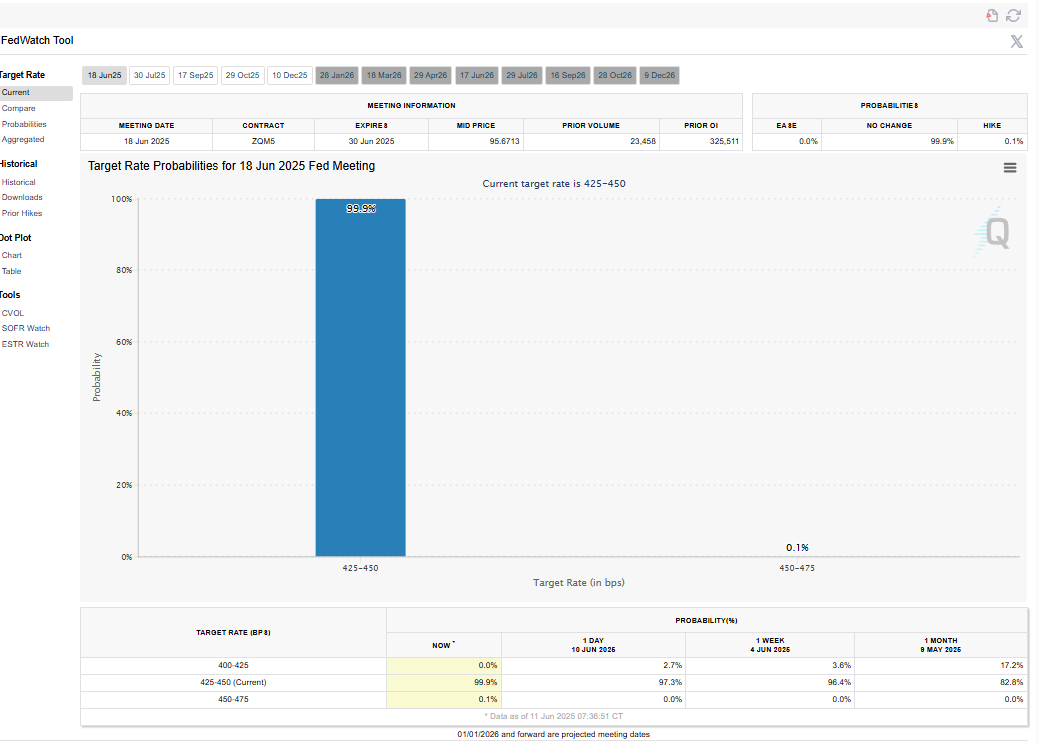The height and width of the screenshot is (745, 1039).
Task: Open Probabilities under Target Rate
Action: [x=24, y=124]
